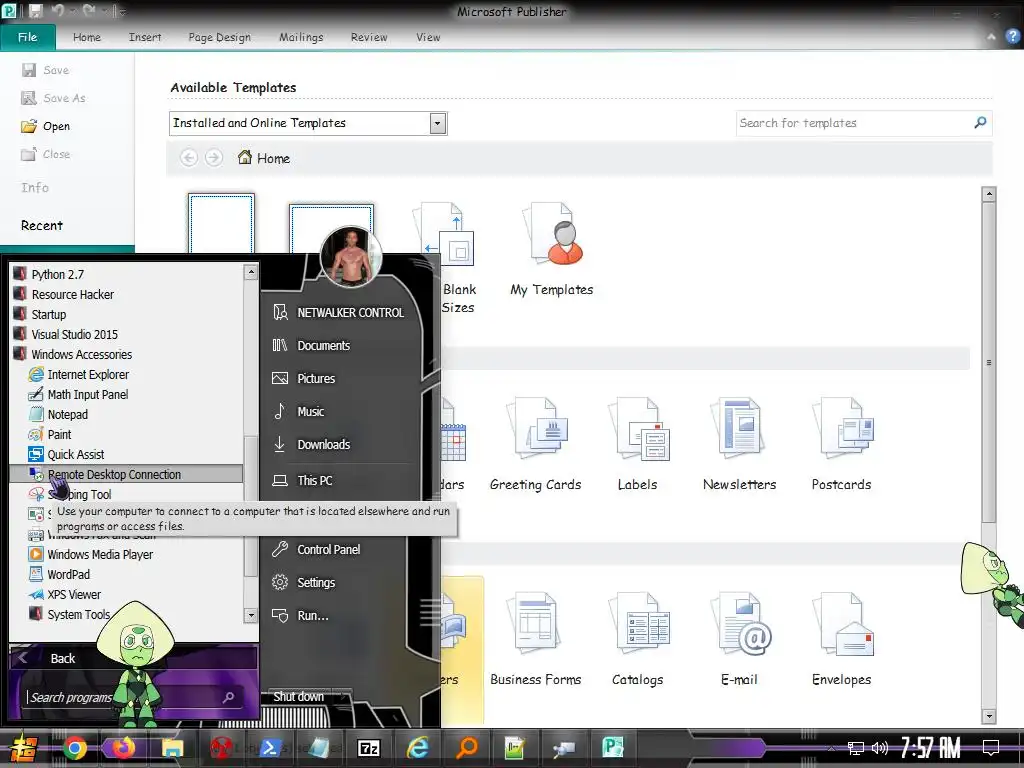Open 7-Zip from the taskbar
This screenshot has width=1024, height=768.
(x=369, y=748)
